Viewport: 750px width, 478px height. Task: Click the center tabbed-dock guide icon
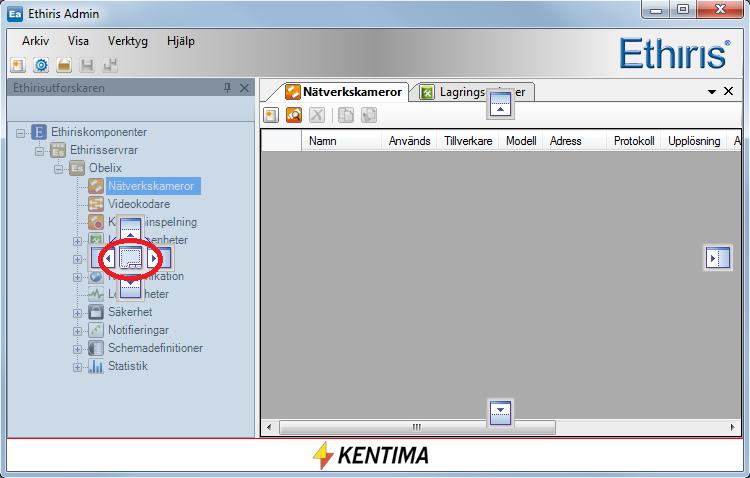[130, 258]
